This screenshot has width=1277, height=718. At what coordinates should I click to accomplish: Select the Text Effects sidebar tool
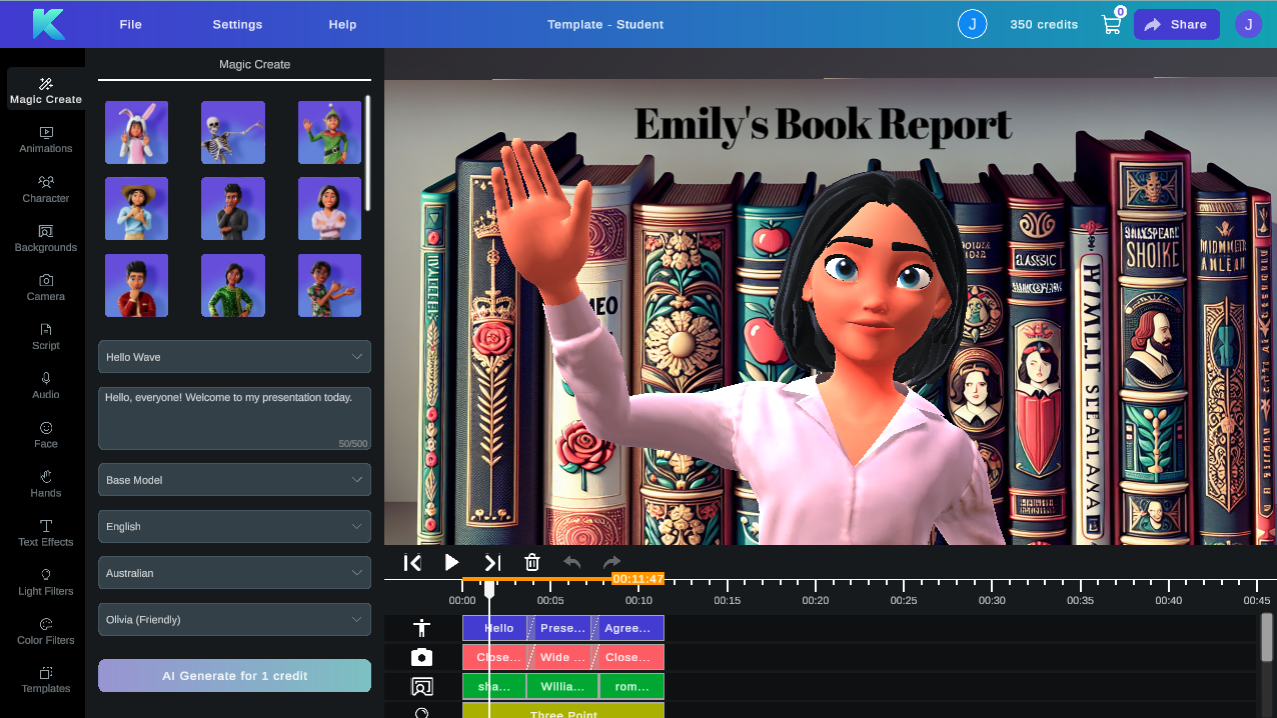[x=45, y=533]
